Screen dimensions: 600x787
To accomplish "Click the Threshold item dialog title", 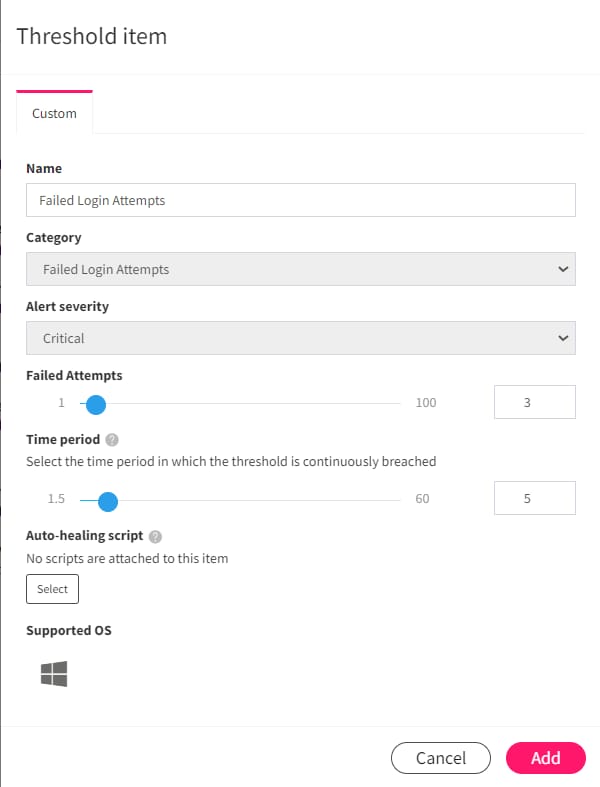I will click(x=92, y=37).
